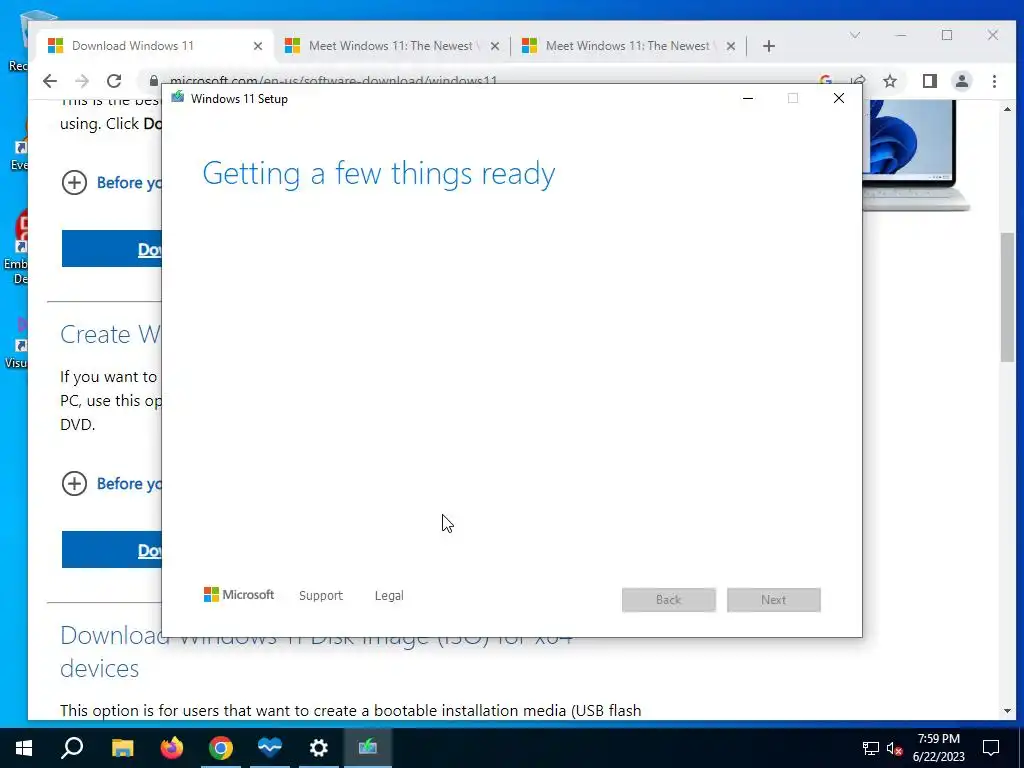Open Settings gear from taskbar
The height and width of the screenshot is (768, 1024).
319,748
